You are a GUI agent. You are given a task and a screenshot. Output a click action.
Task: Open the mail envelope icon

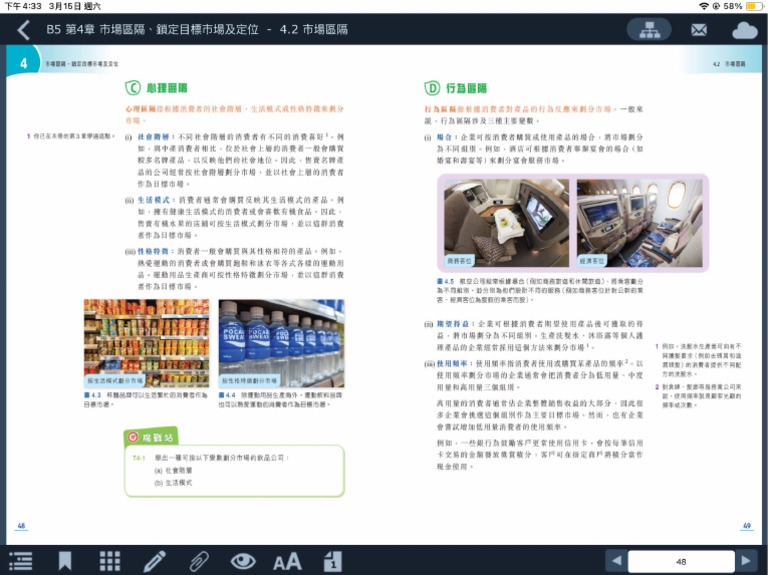[699, 30]
